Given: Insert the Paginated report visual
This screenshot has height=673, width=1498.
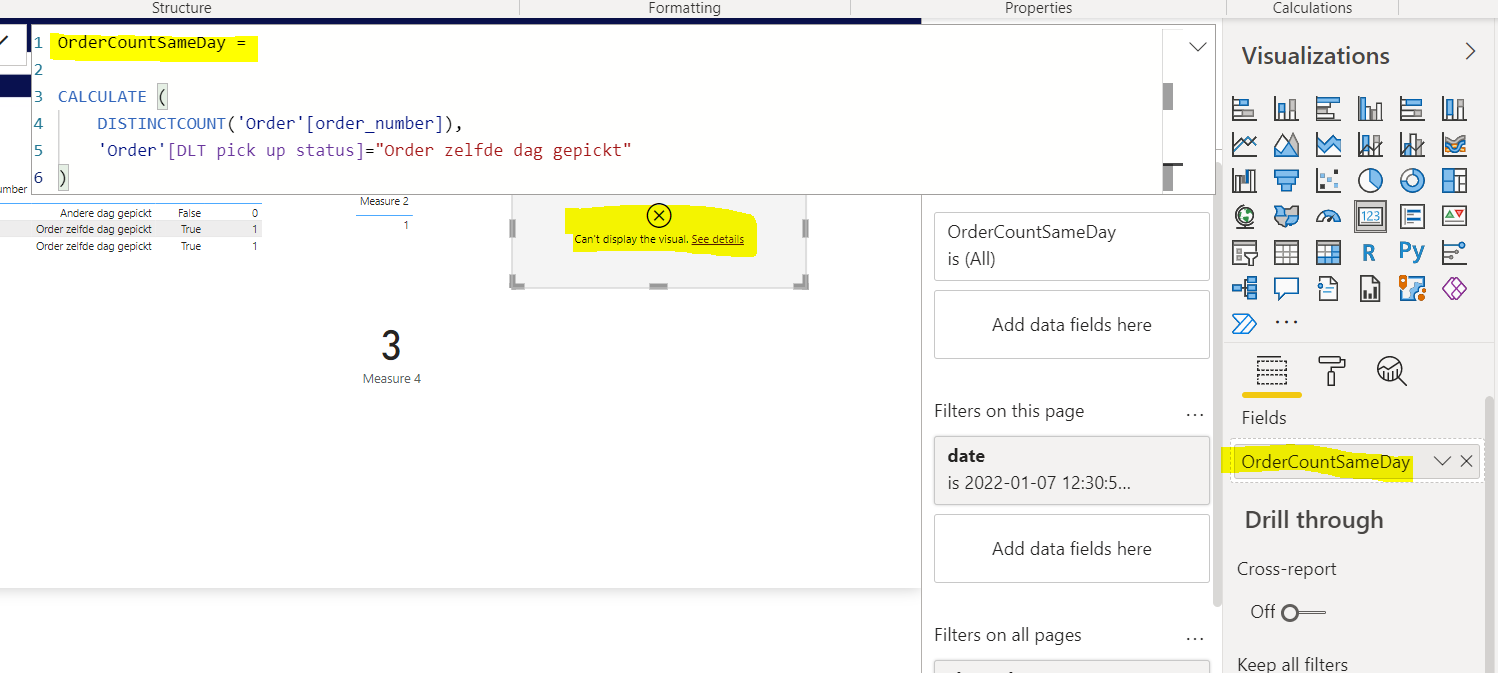Looking at the screenshot, I should (x=1370, y=288).
